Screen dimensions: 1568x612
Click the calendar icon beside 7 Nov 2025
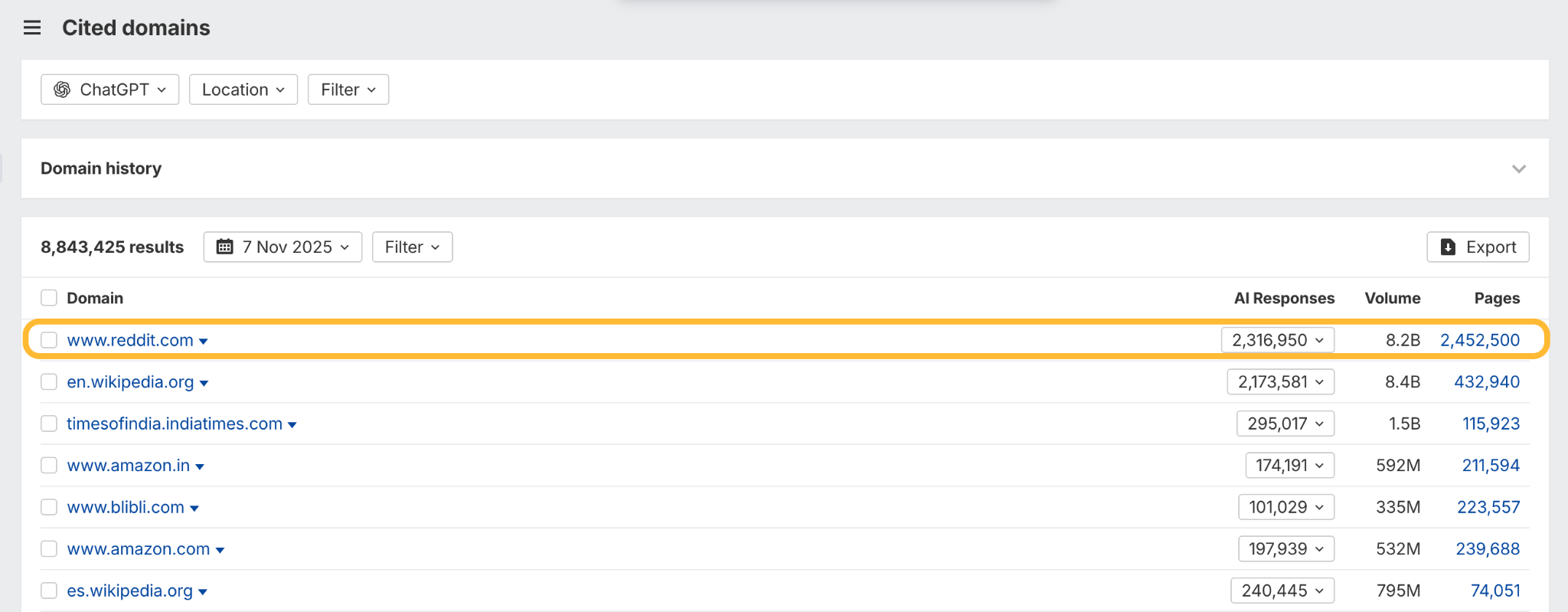225,247
